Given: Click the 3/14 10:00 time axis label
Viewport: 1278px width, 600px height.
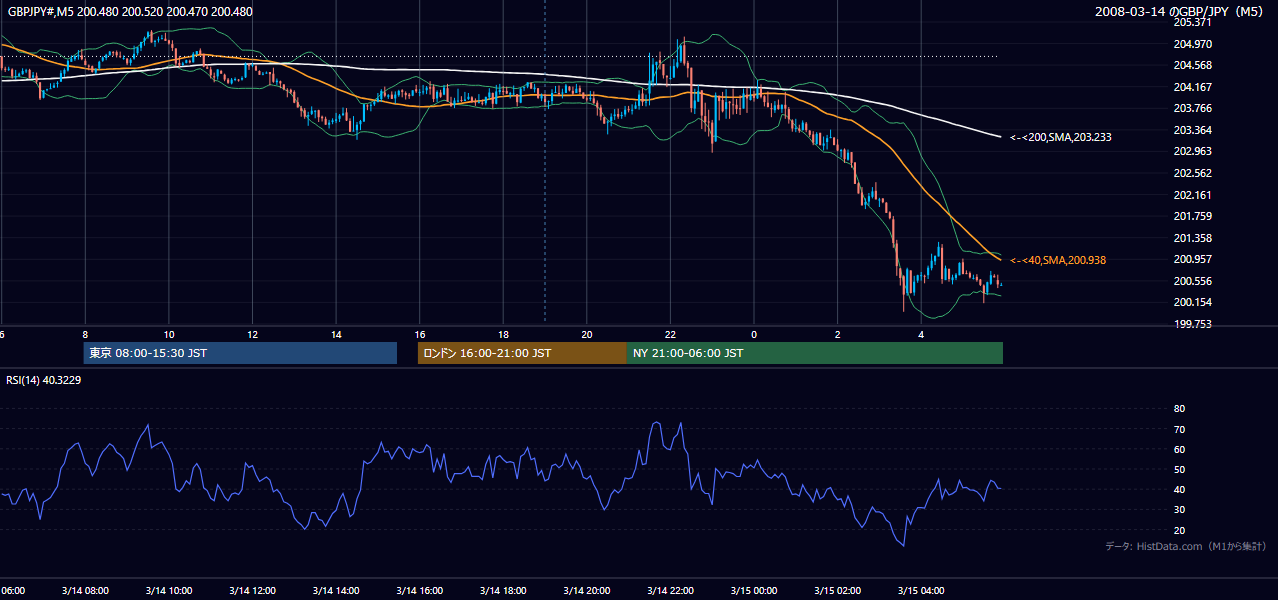Looking at the screenshot, I should pyautogui.click(x=169, y=591).
